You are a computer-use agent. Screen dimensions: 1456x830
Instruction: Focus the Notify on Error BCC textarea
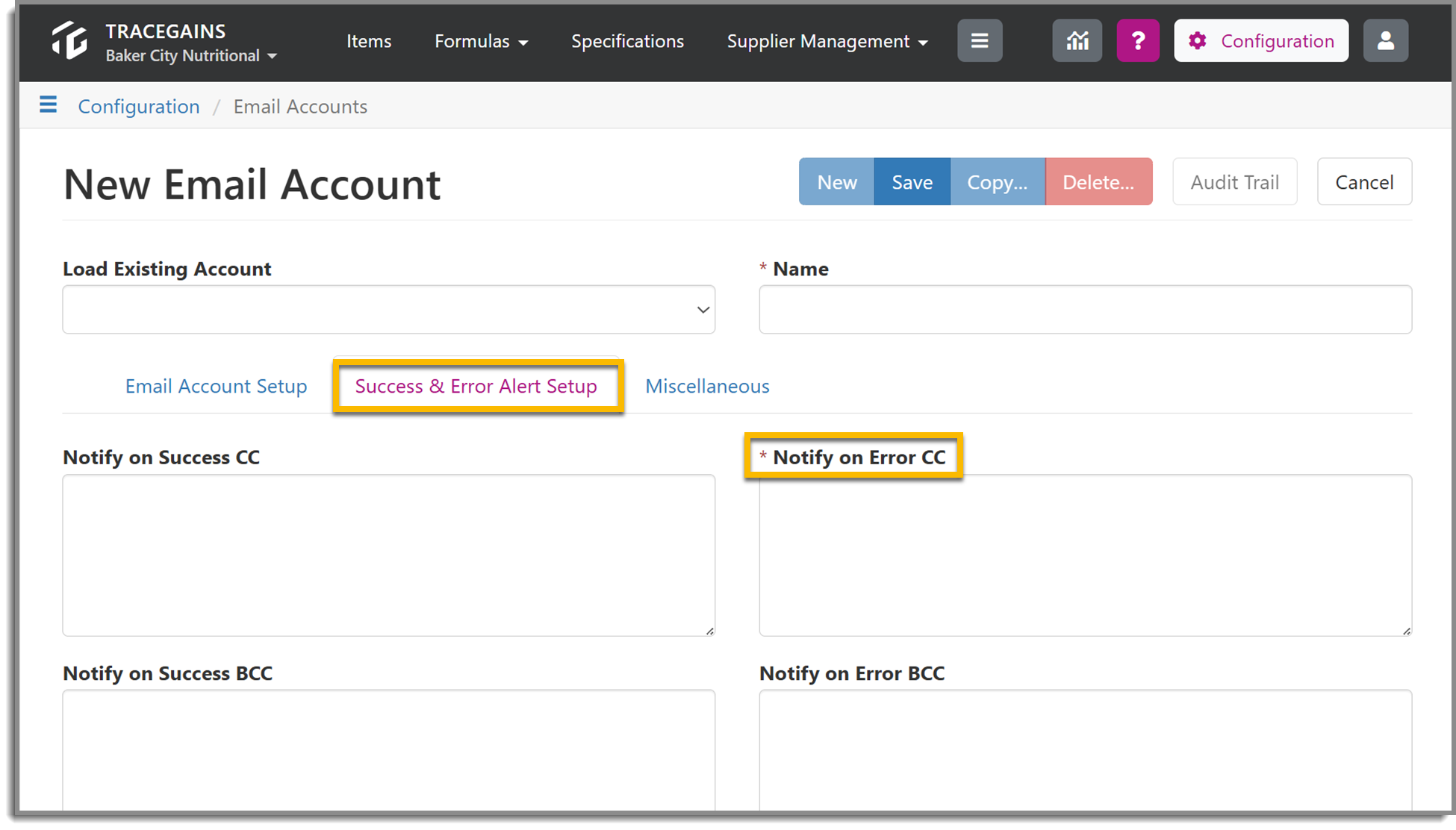pos(1085,750)
